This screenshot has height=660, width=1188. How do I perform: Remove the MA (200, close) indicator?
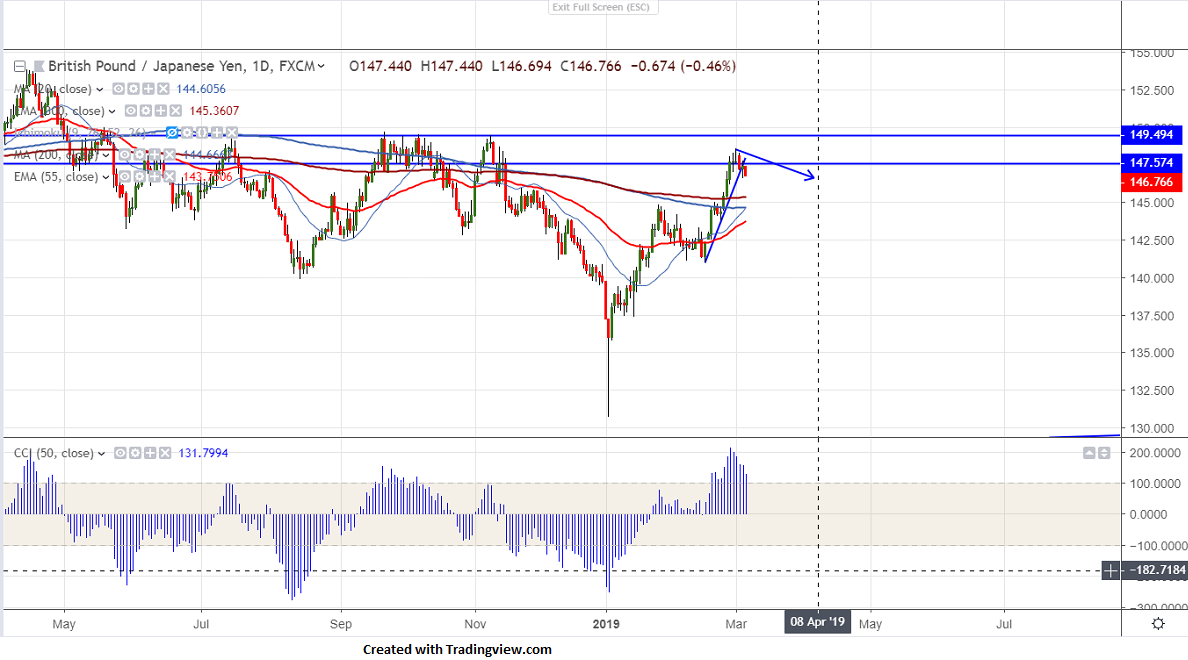tap(170, 155)
